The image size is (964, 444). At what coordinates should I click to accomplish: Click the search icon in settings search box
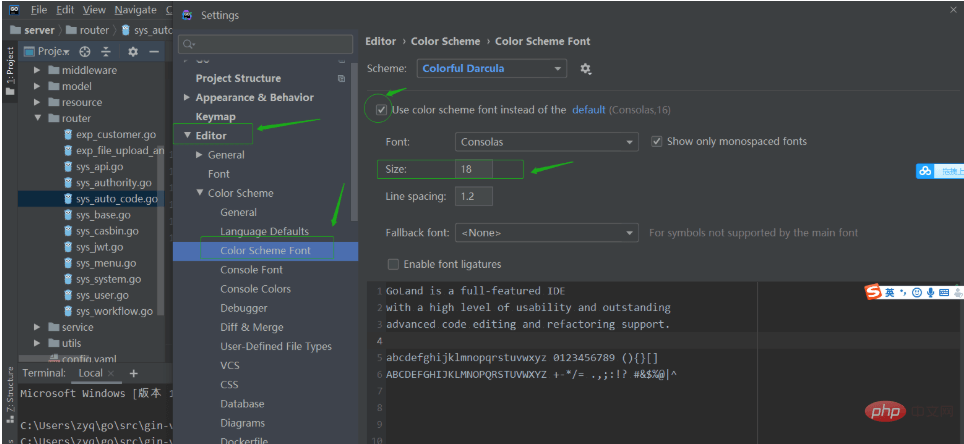coord(189,44)
